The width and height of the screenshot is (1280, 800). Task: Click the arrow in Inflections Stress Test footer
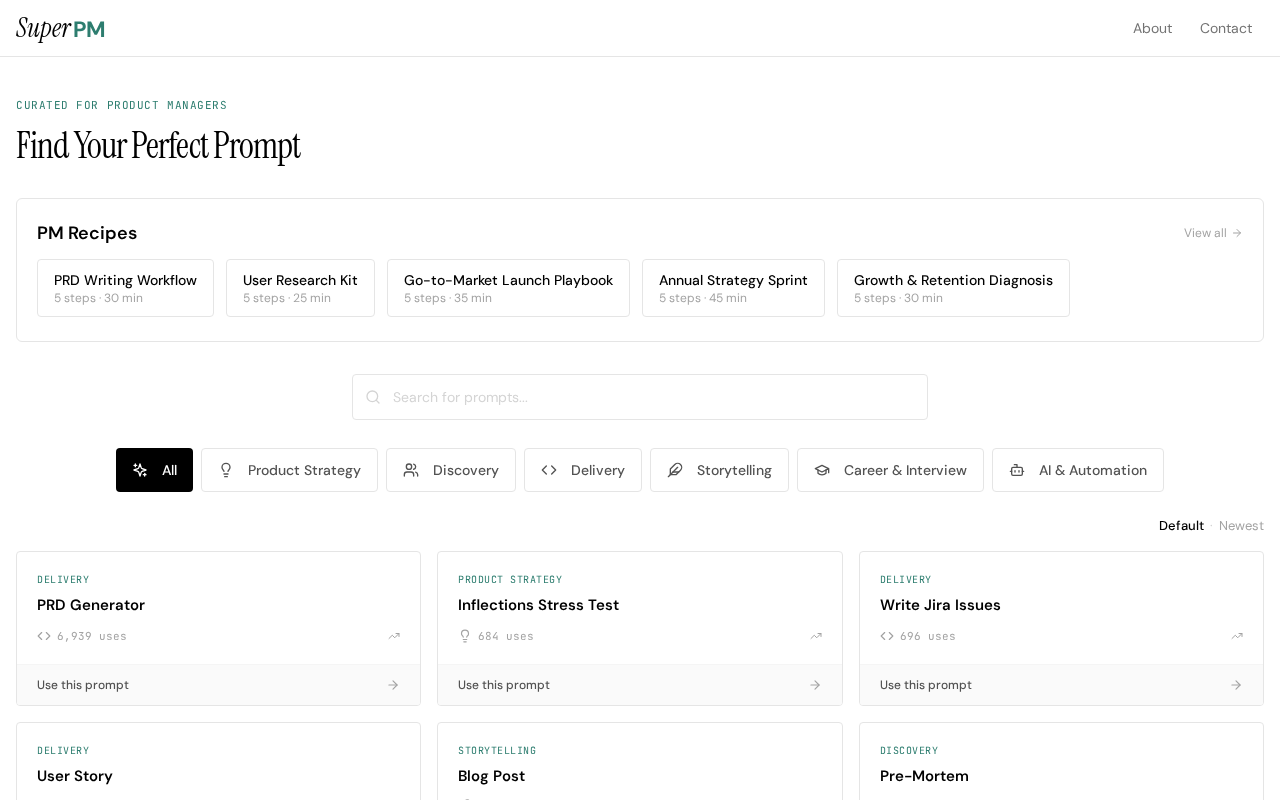click(815, 685)
